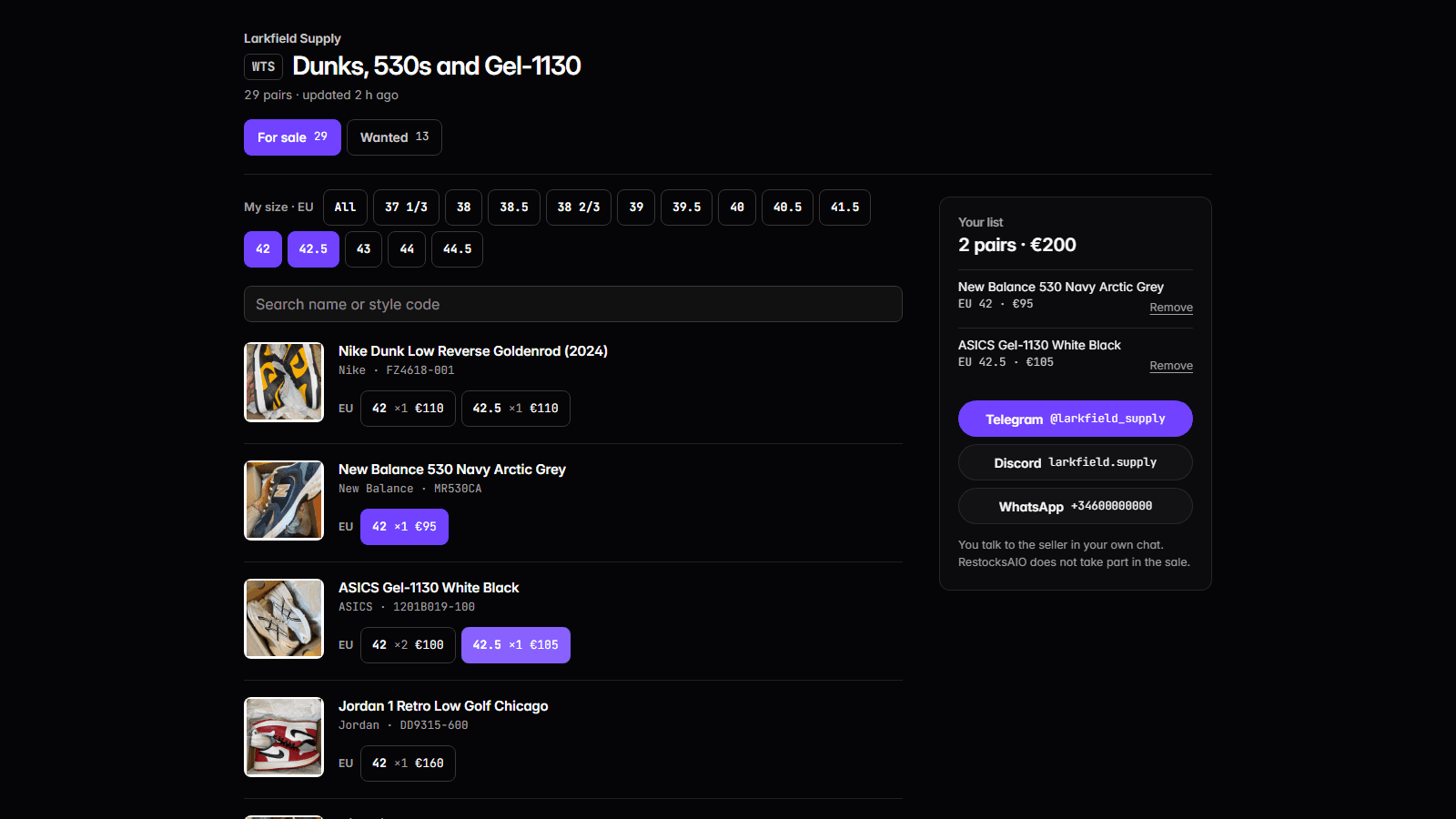Remove ASICS Gel-1130 from your list

pyautogui.click(x=1171, y=366)
